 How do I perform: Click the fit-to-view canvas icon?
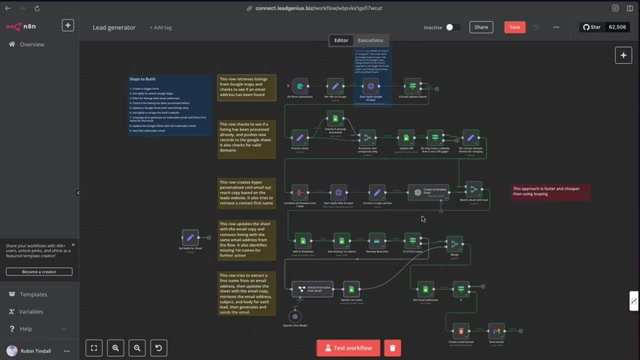point(94,348)
